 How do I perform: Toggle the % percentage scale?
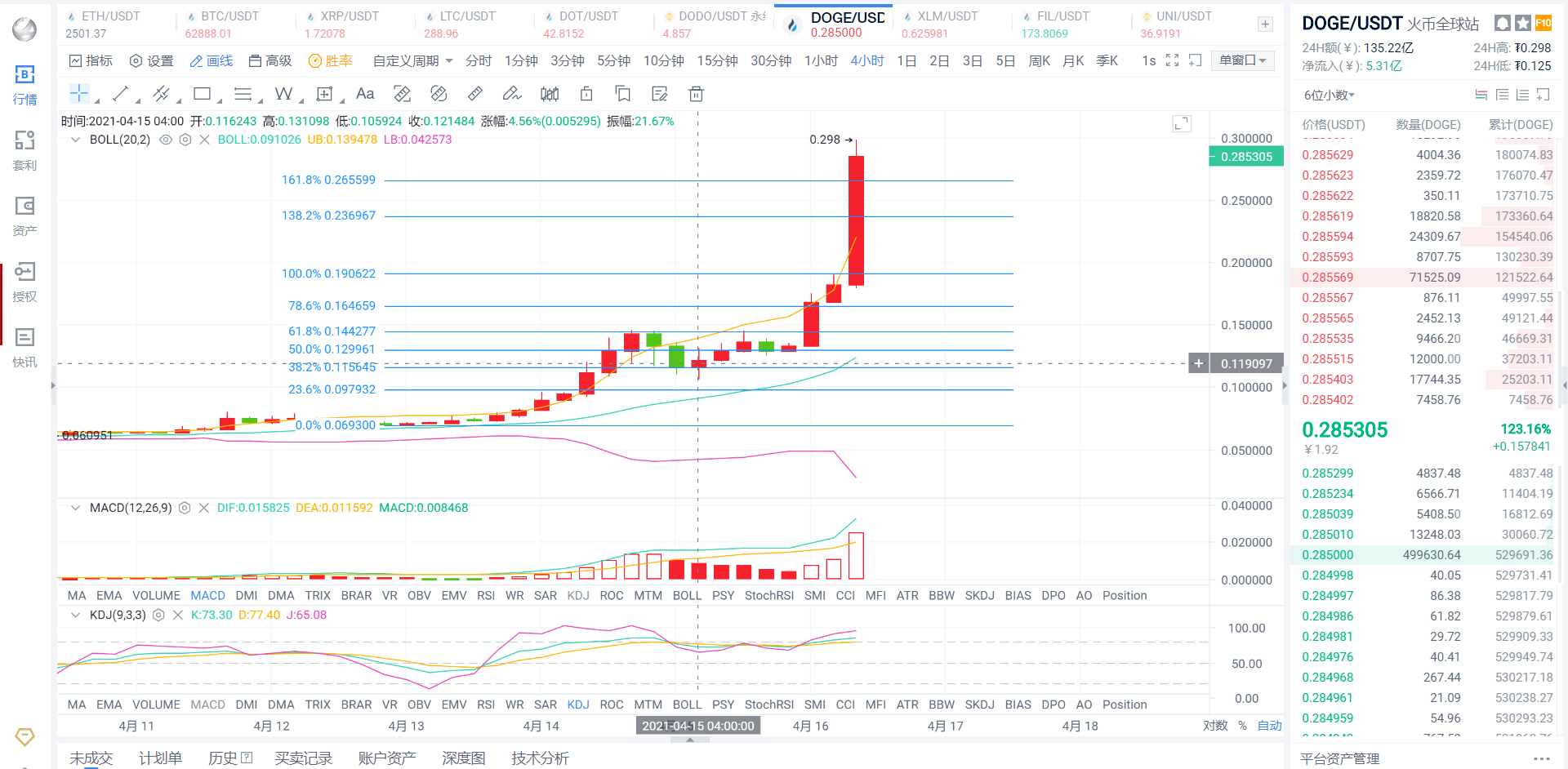1242,726
